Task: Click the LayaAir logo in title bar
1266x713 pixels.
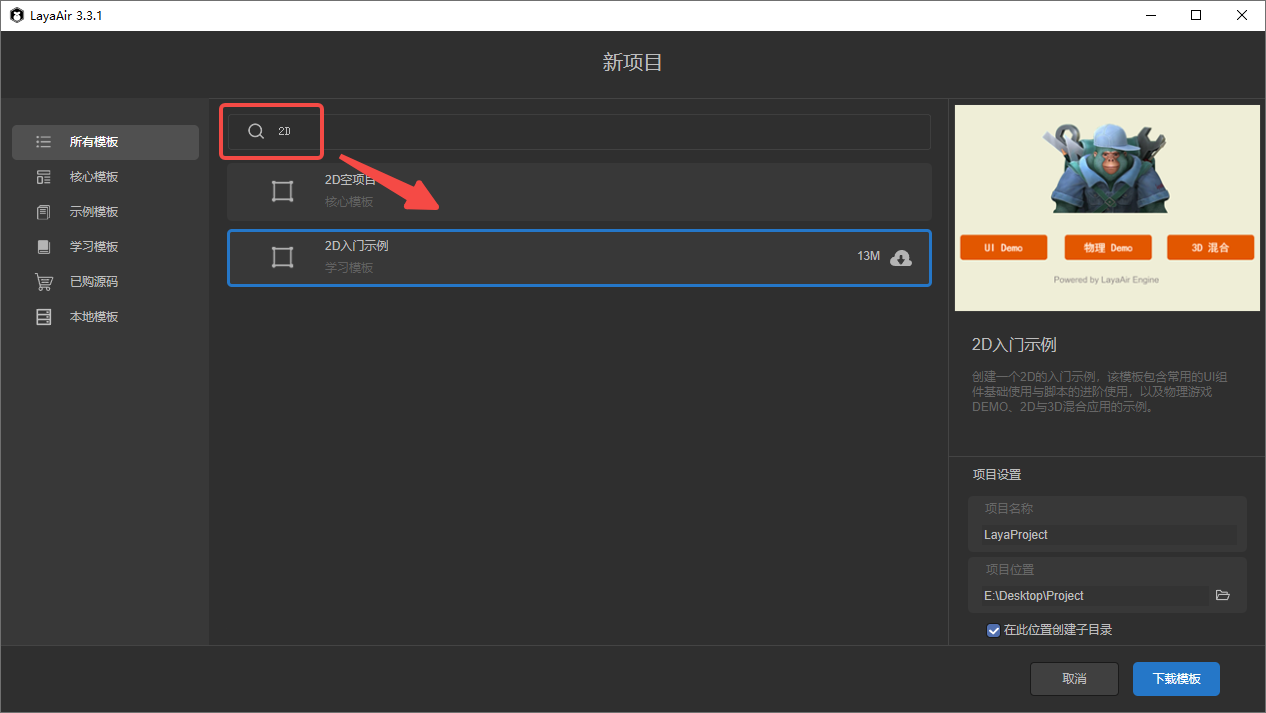Action: (x=16, y=15)
